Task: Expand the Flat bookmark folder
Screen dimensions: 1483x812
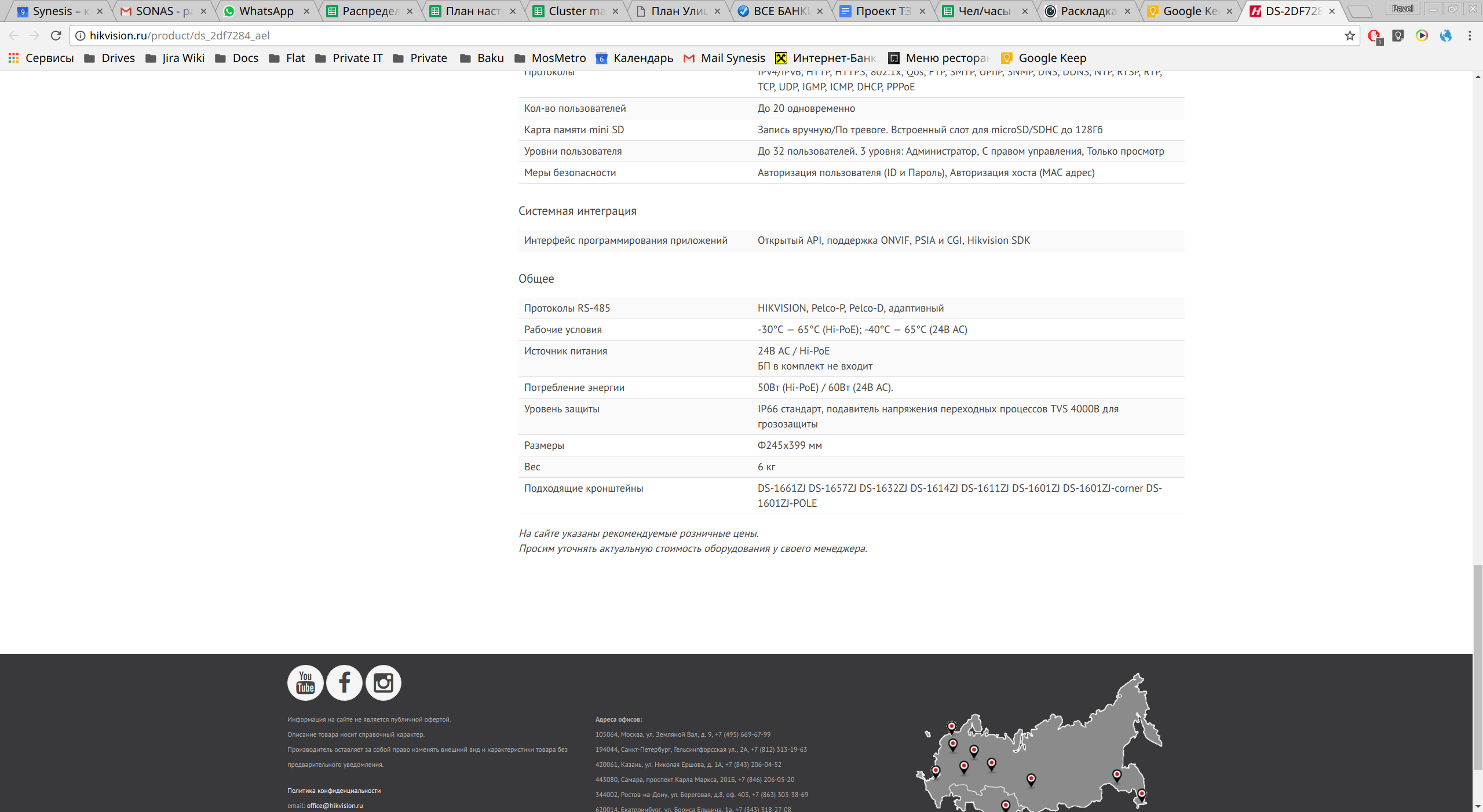Action: [287, 58]
